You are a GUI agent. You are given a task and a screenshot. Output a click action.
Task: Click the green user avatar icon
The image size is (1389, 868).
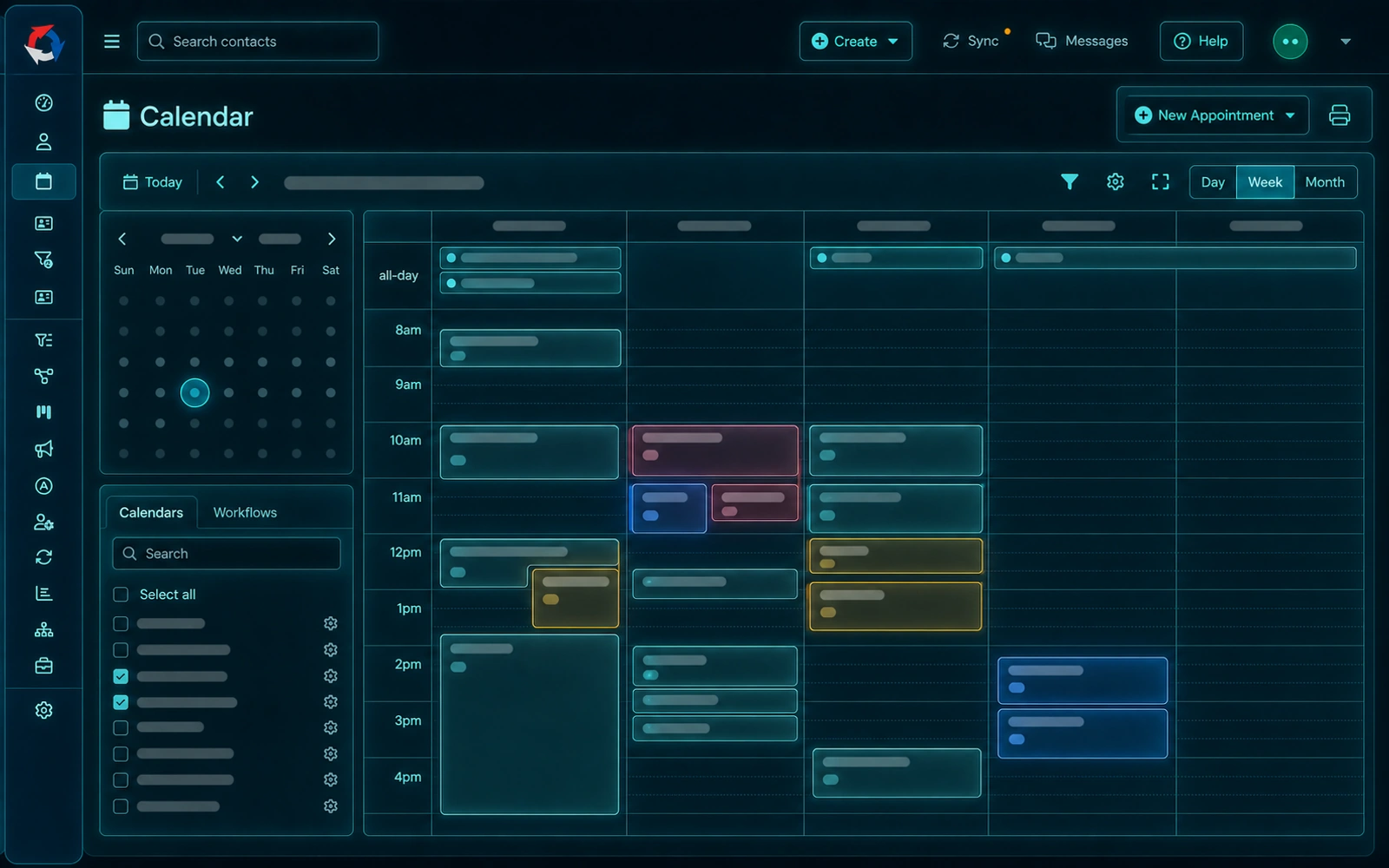pyautogui.click(x=1290, y=42)
